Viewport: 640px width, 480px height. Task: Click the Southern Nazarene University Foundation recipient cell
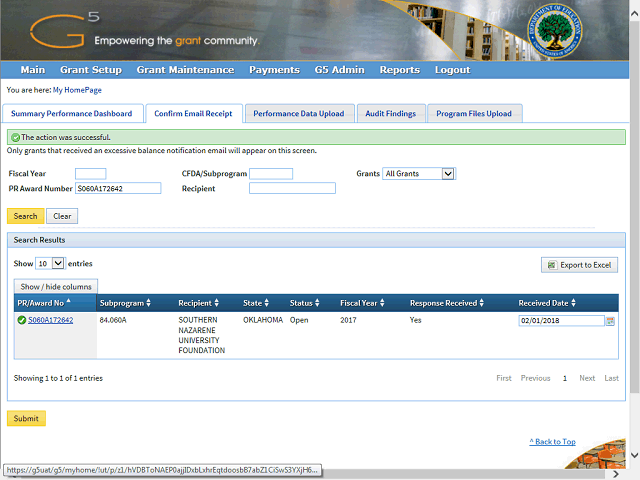(x=202, y=335)
